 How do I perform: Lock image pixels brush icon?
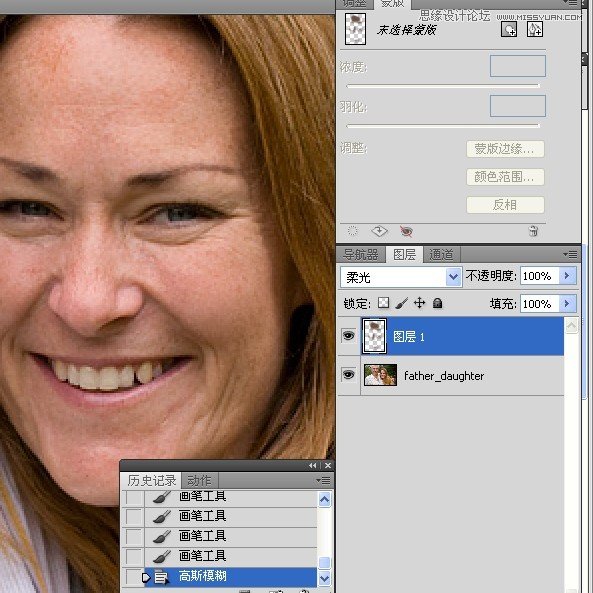(x=402, y=303)
